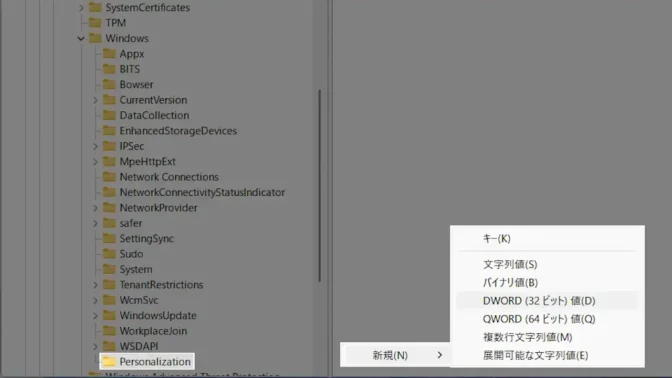Select バイナリ値(B) menu entry
Screen dimensions: 672x378
pos(547,282)
